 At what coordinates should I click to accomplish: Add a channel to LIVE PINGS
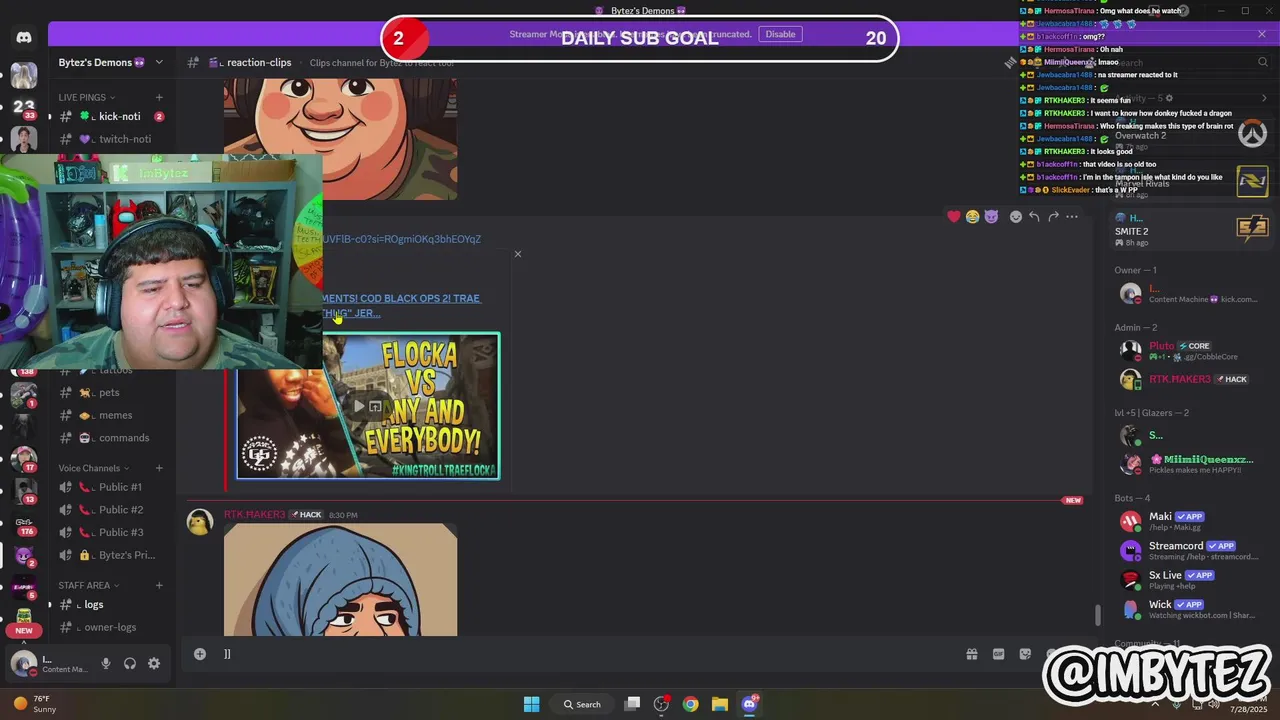tap(159, 97)
